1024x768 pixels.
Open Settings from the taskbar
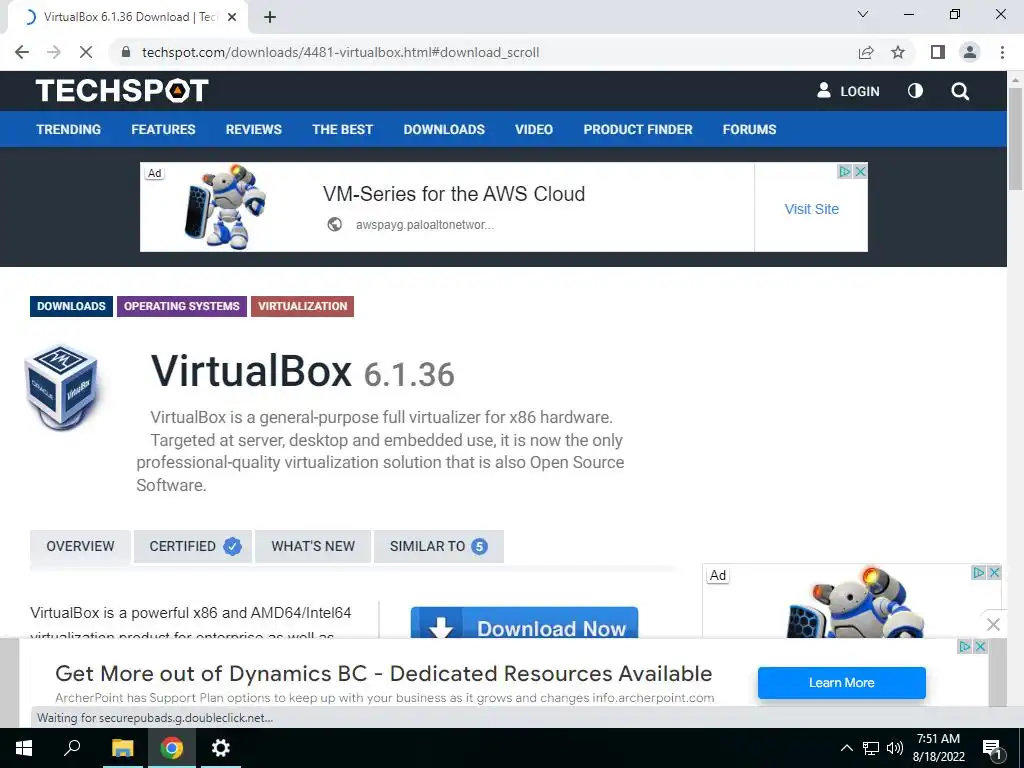coord(221,748)
